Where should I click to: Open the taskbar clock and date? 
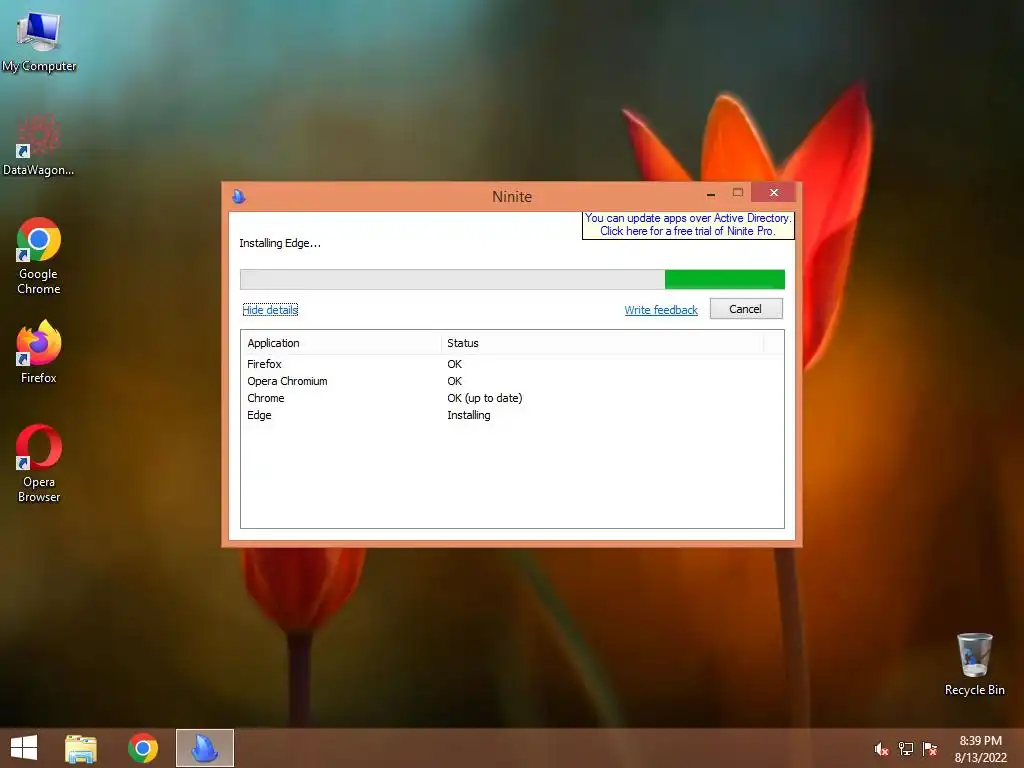(x=981, y=749)
